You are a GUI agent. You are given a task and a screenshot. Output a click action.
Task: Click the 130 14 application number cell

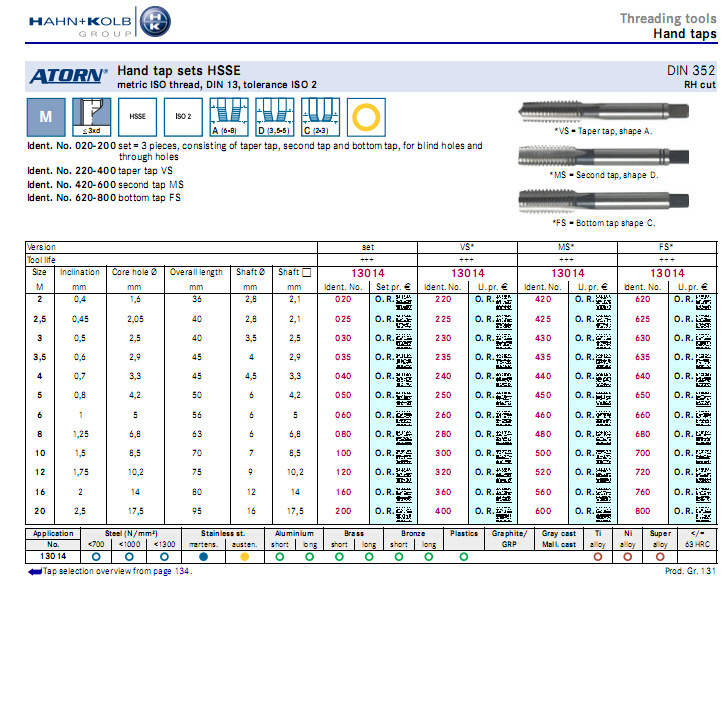click(x=53, y=556)
